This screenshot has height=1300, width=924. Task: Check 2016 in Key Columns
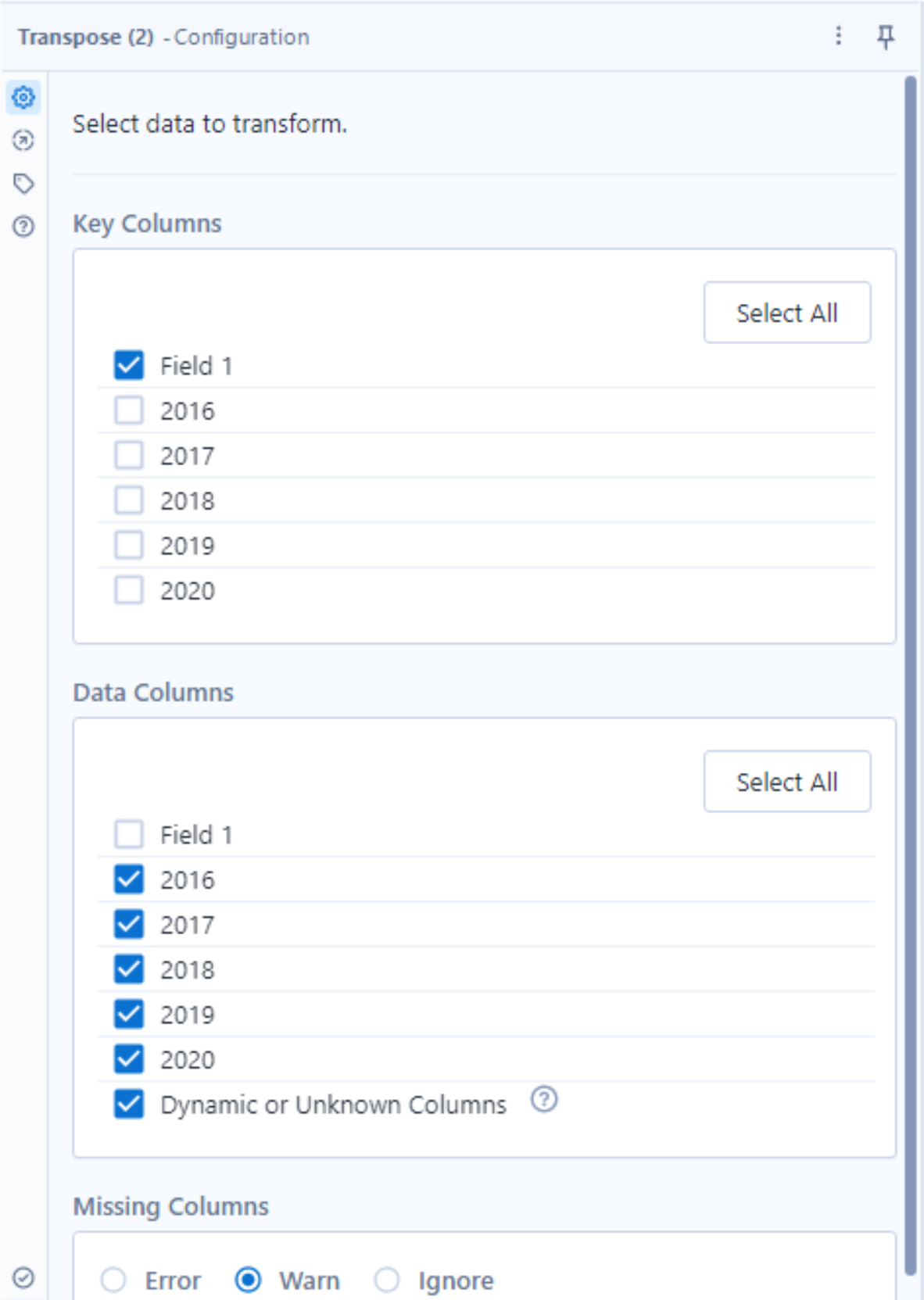pyautogui.click(x=129, y=410)
